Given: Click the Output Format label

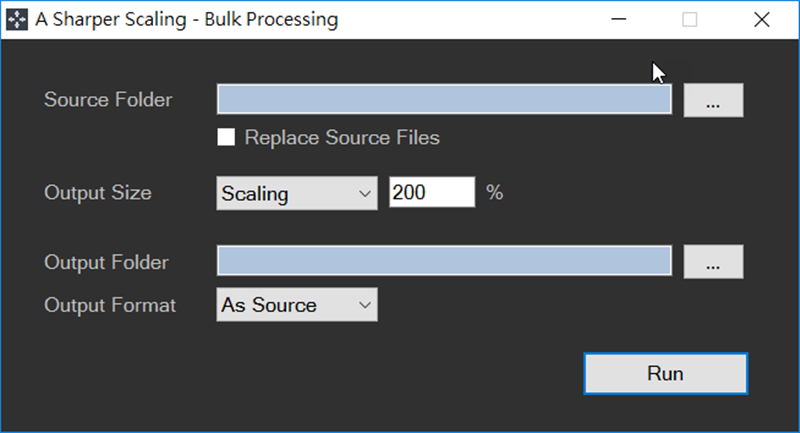Looking at the screenshot, I should point(110,305).
